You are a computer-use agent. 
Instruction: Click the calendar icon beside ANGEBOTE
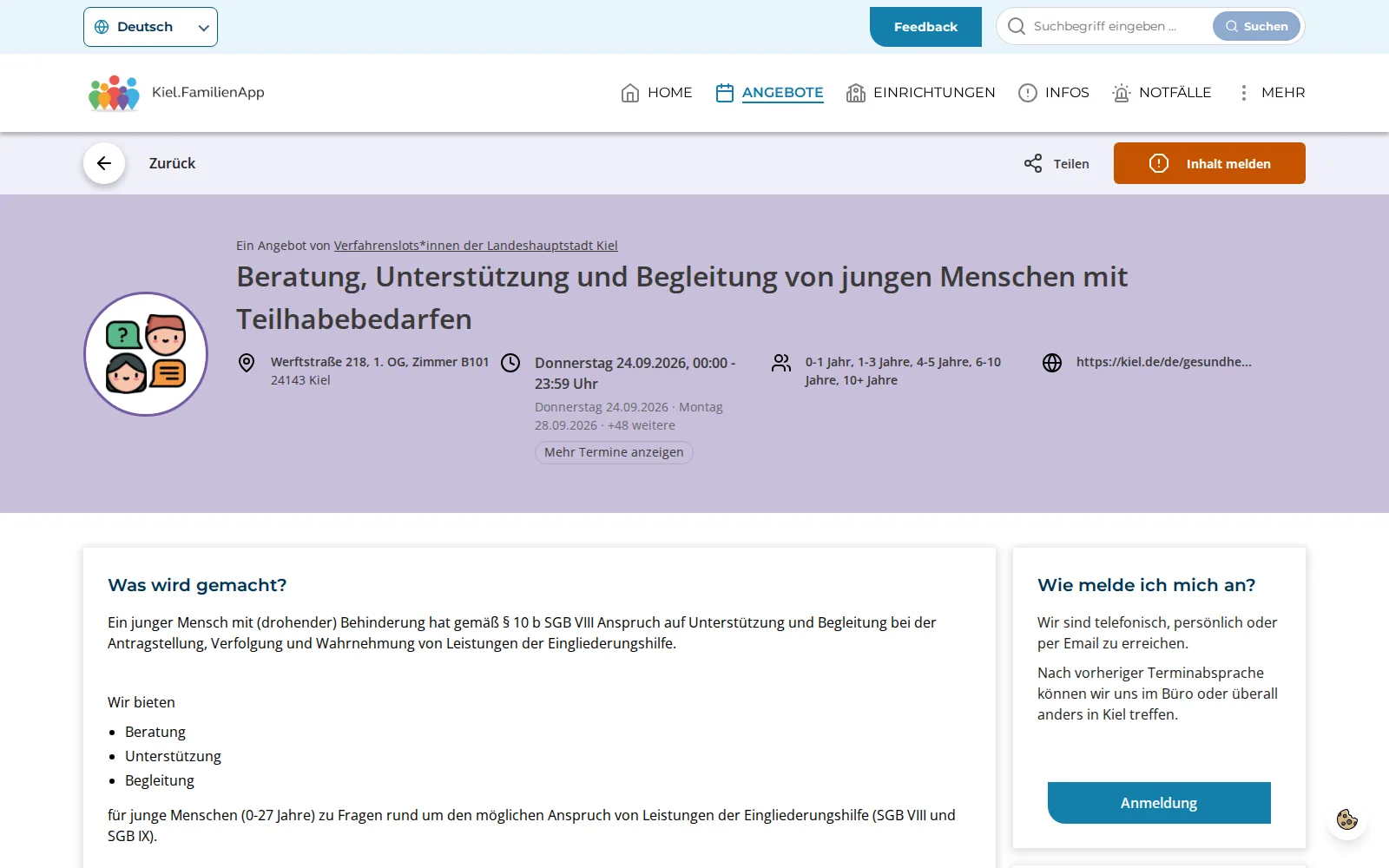click(725, 93)
